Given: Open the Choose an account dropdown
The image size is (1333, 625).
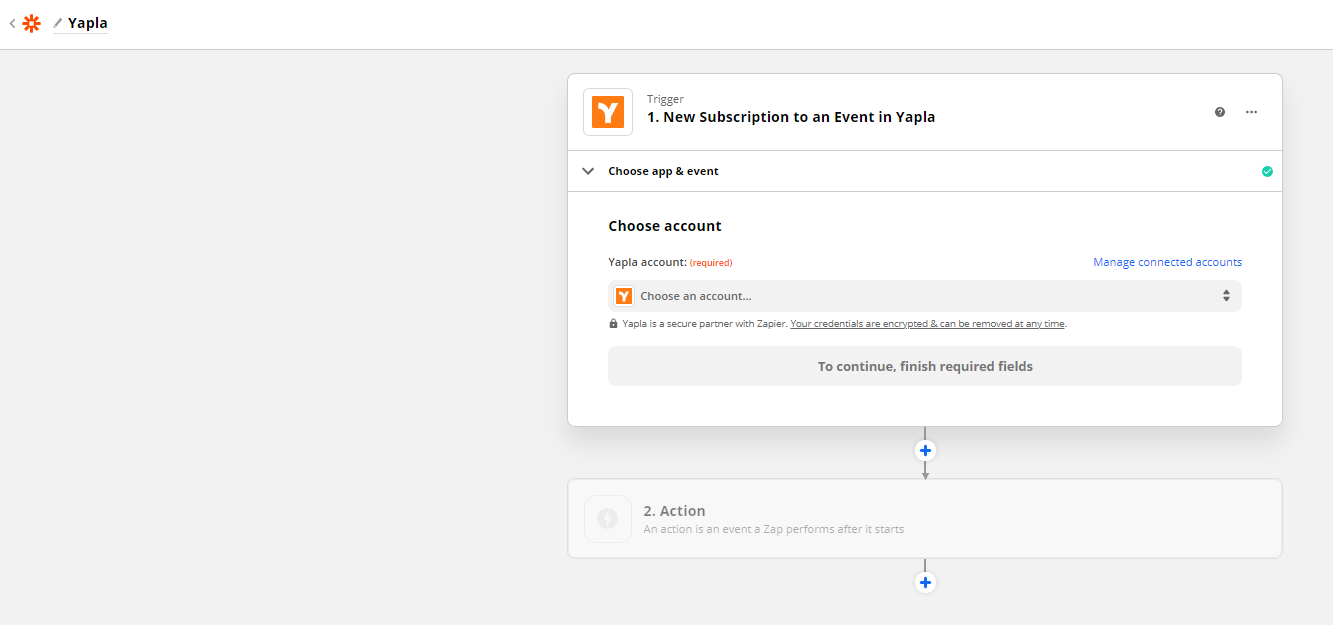Looking at the screenshot, I should (925, 295).
